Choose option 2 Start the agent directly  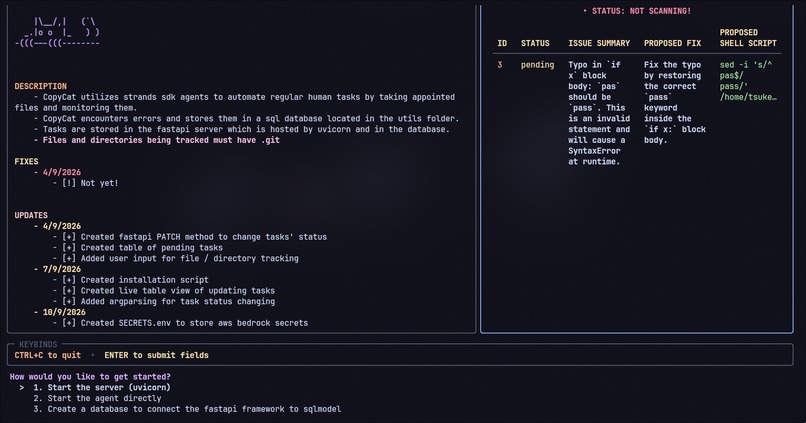tap(97, 398)
